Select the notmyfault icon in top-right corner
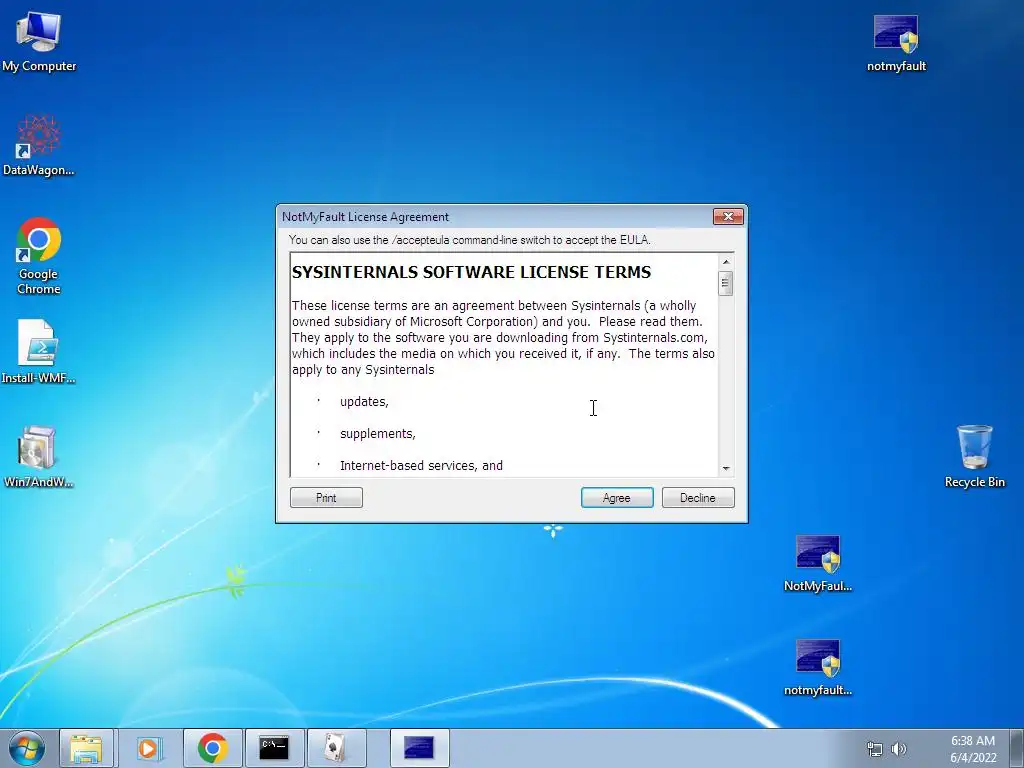This screenshot has width=1024, height=768. pyautogui.click(x=896, y=42)
